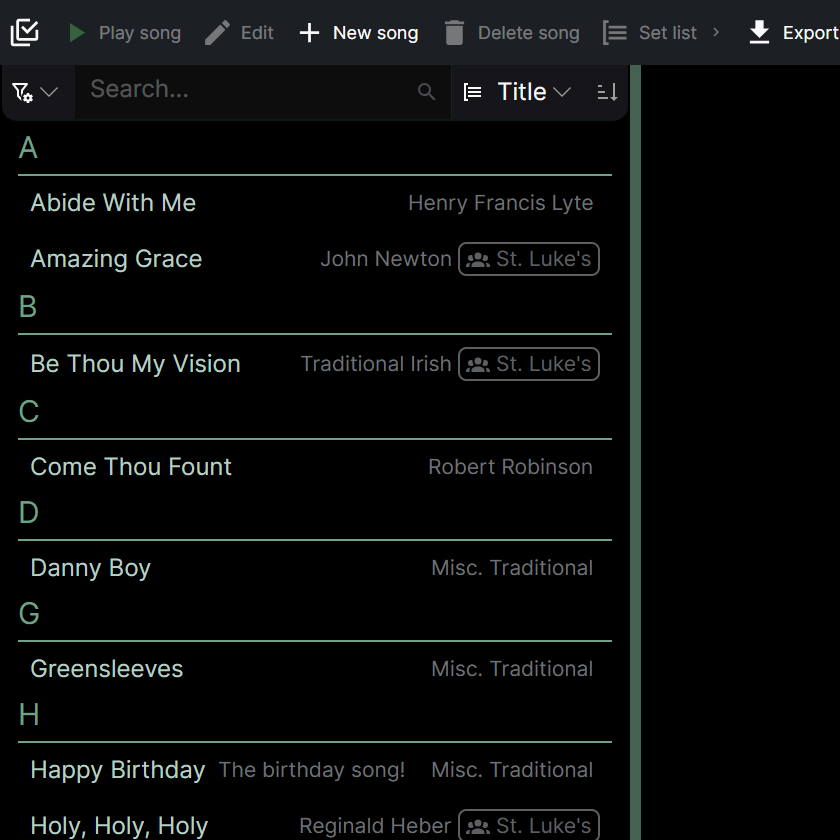Select the song Abide With Me
Viewport: 840px width, 840px height.
[x=315, y=203]
